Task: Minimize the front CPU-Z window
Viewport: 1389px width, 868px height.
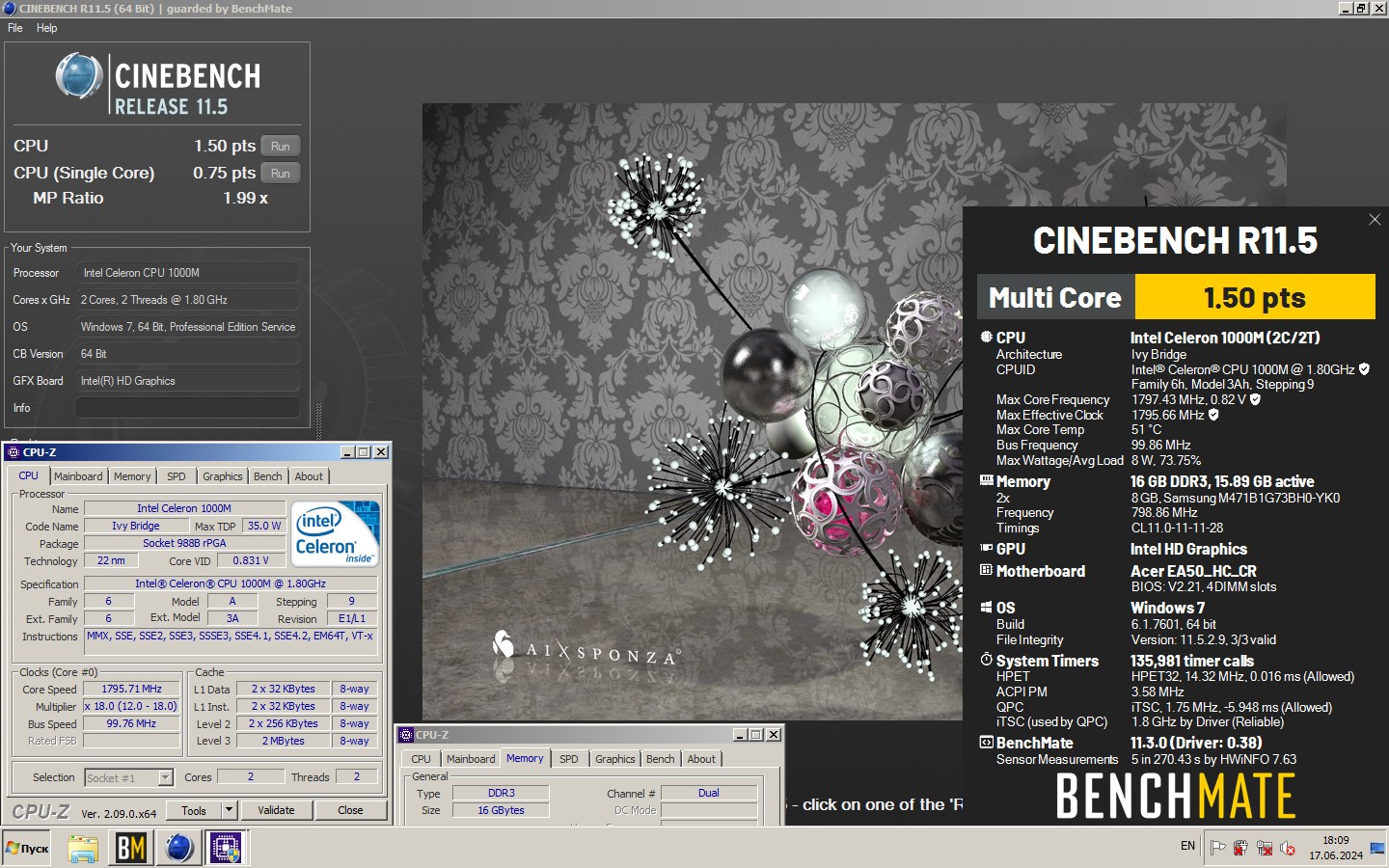Action: 347,451
